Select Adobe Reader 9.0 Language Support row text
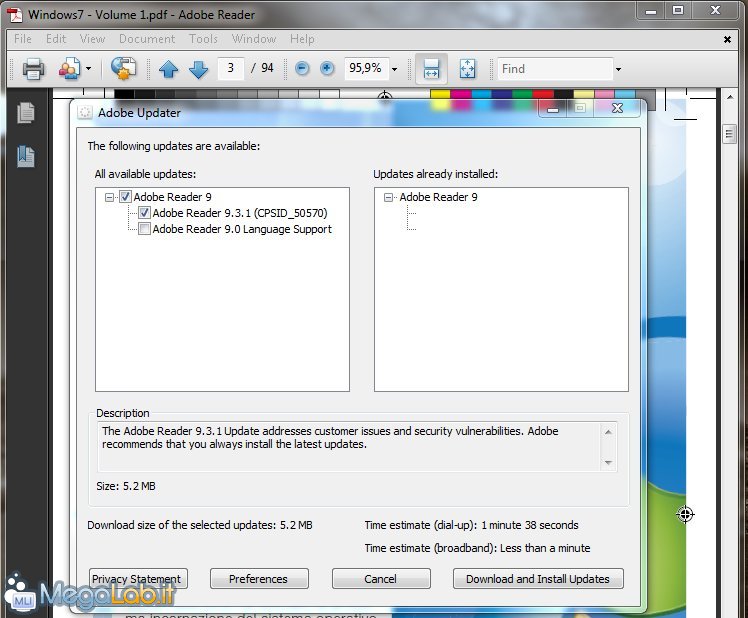This screenshot has height=618, width=748. [x=242, y=229]
